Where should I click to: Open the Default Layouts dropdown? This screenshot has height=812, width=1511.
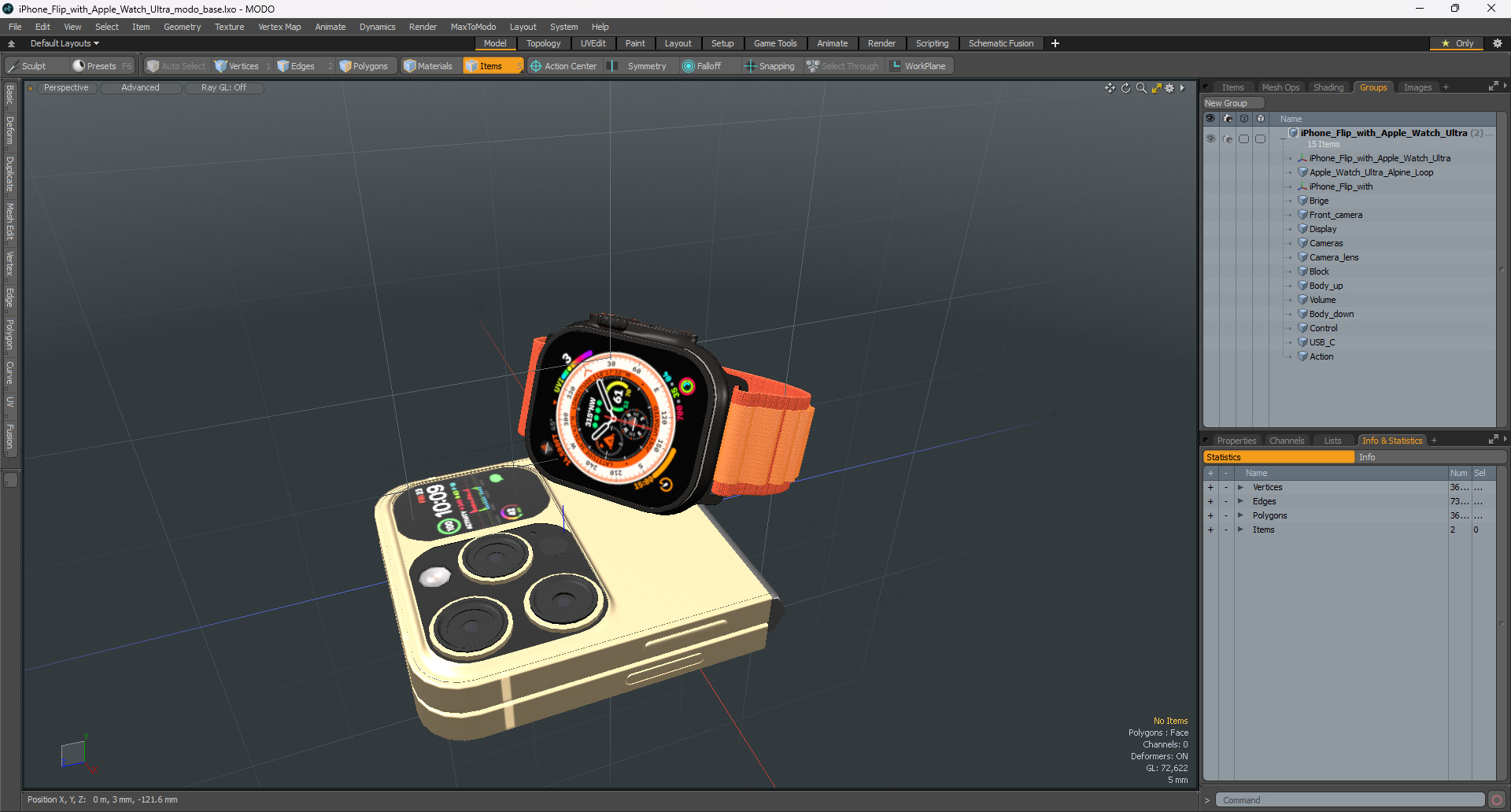tap(64, 43)
